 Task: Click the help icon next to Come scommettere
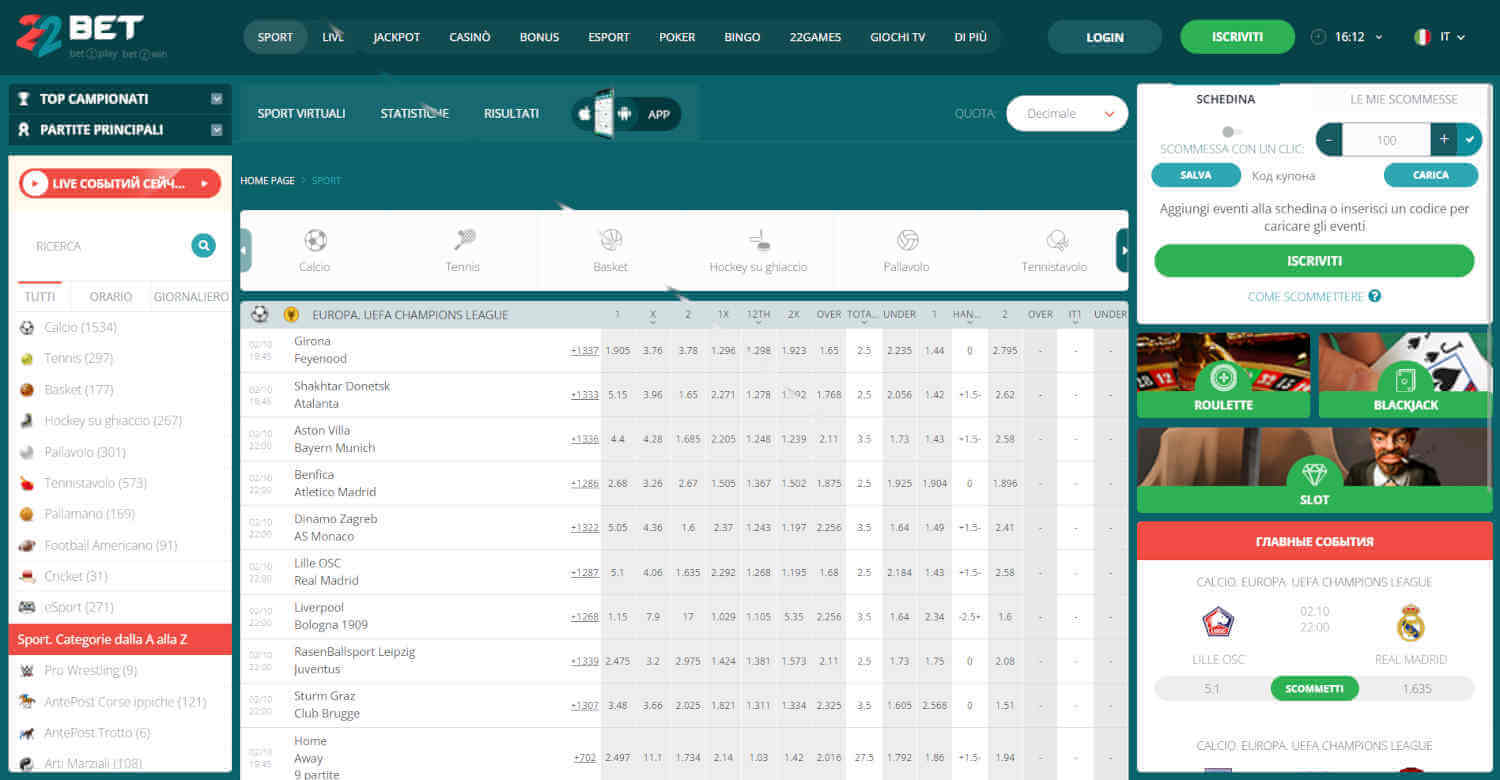pyautogui.click(x=1375, y=296)
